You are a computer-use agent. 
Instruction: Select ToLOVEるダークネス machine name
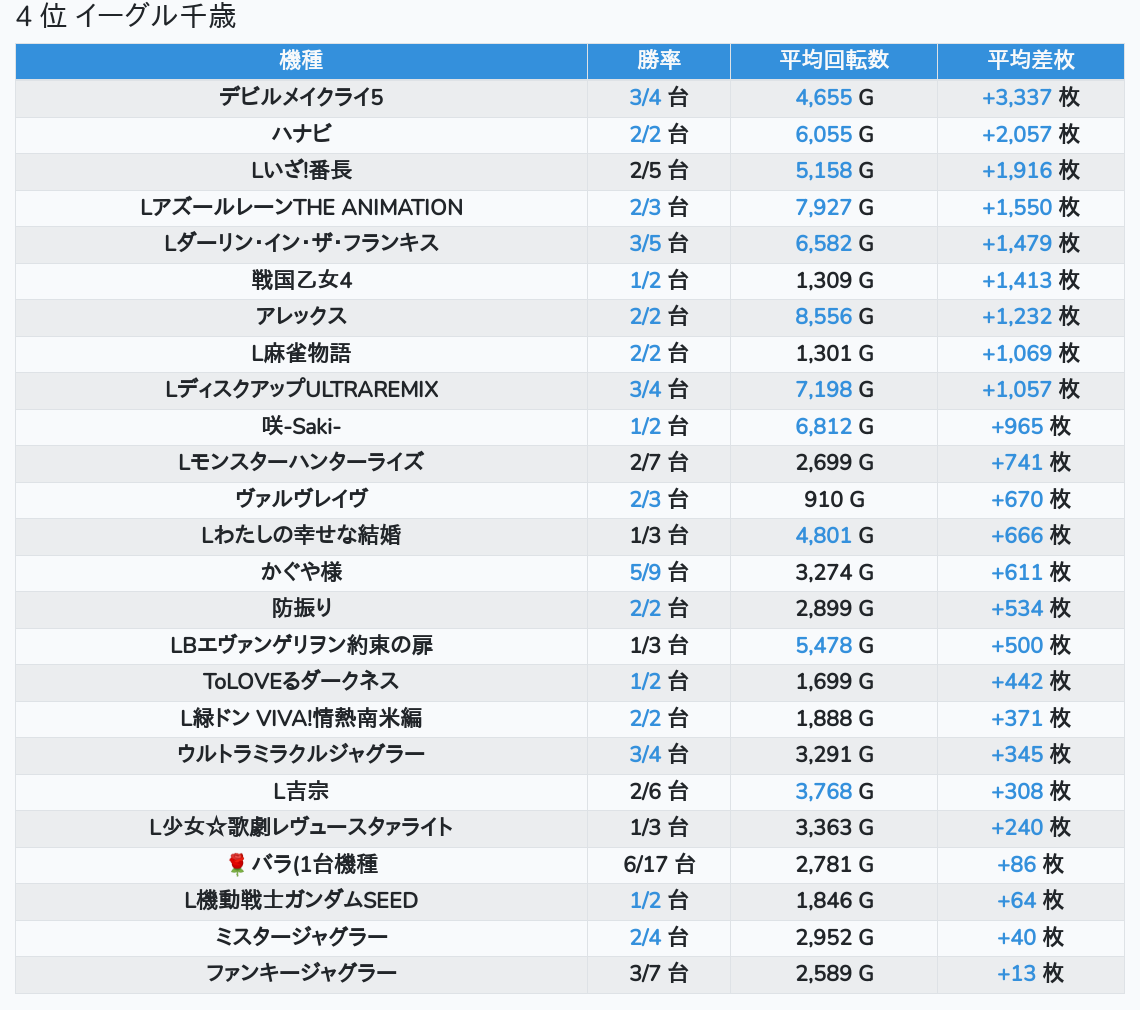click(x=301, y=681)
